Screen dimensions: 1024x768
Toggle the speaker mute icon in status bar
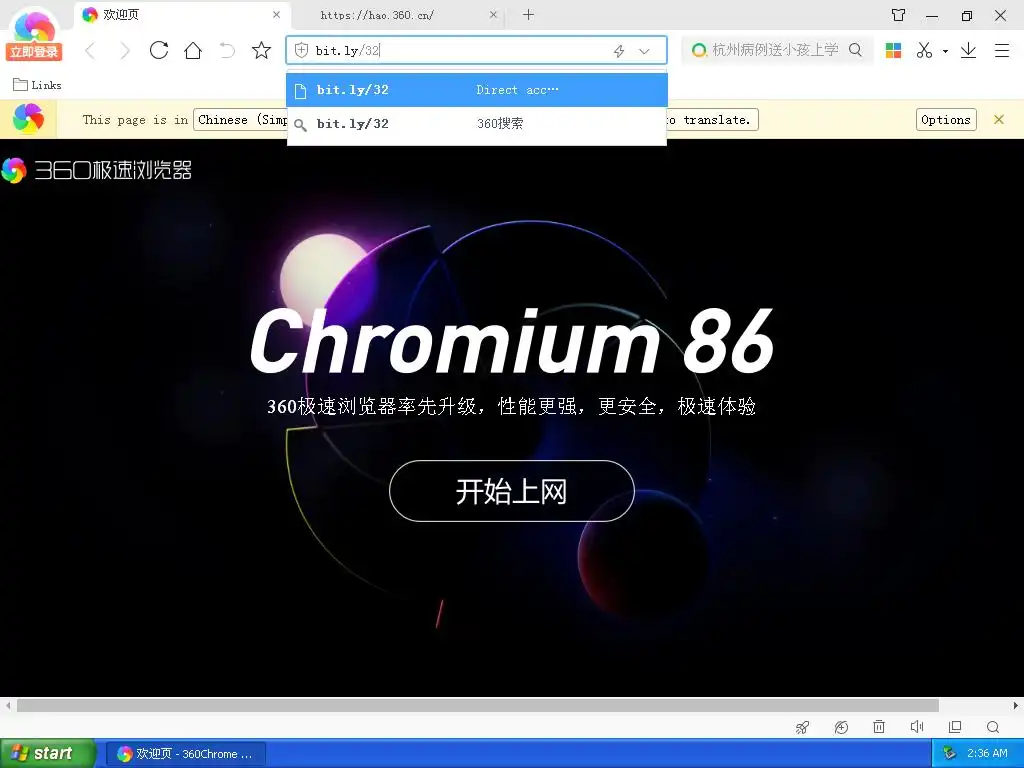(x=917, y=727)
